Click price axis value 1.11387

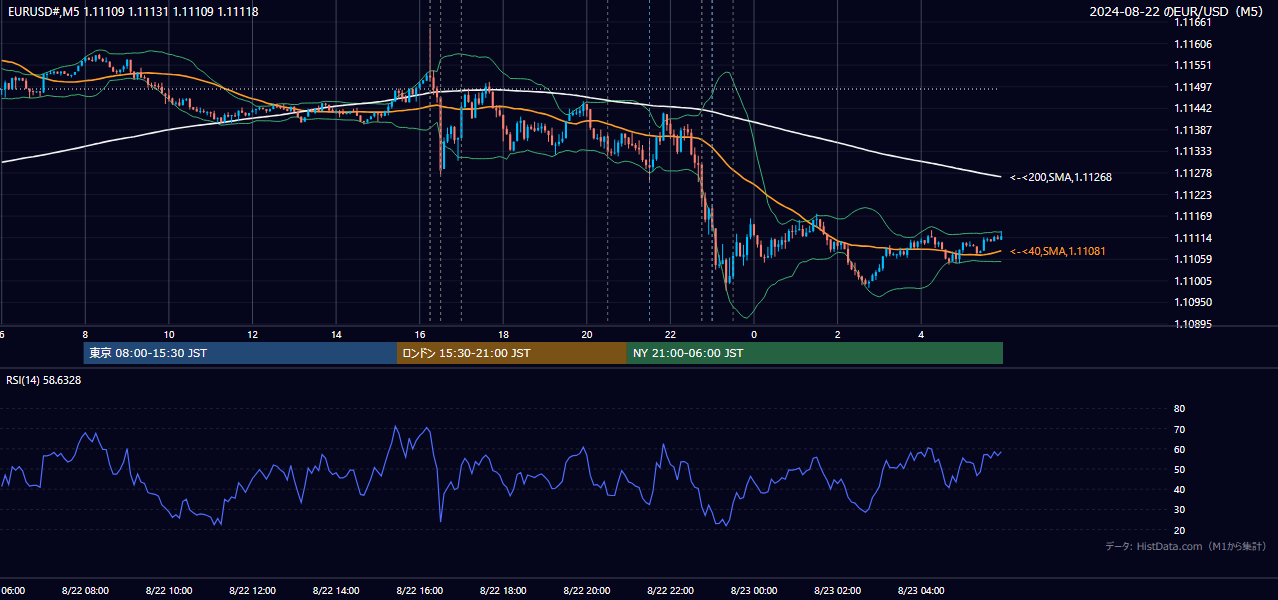[1192, 130]
